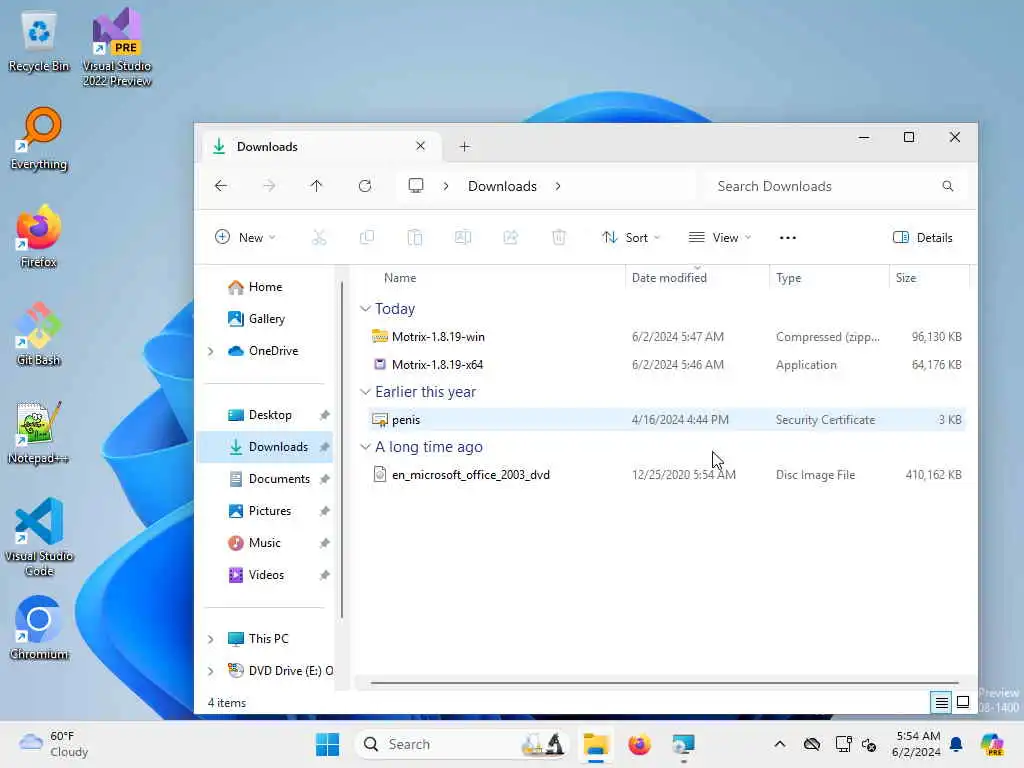
Task: Click the search magnifier icon in Explorer
Action: coord(948,186)
